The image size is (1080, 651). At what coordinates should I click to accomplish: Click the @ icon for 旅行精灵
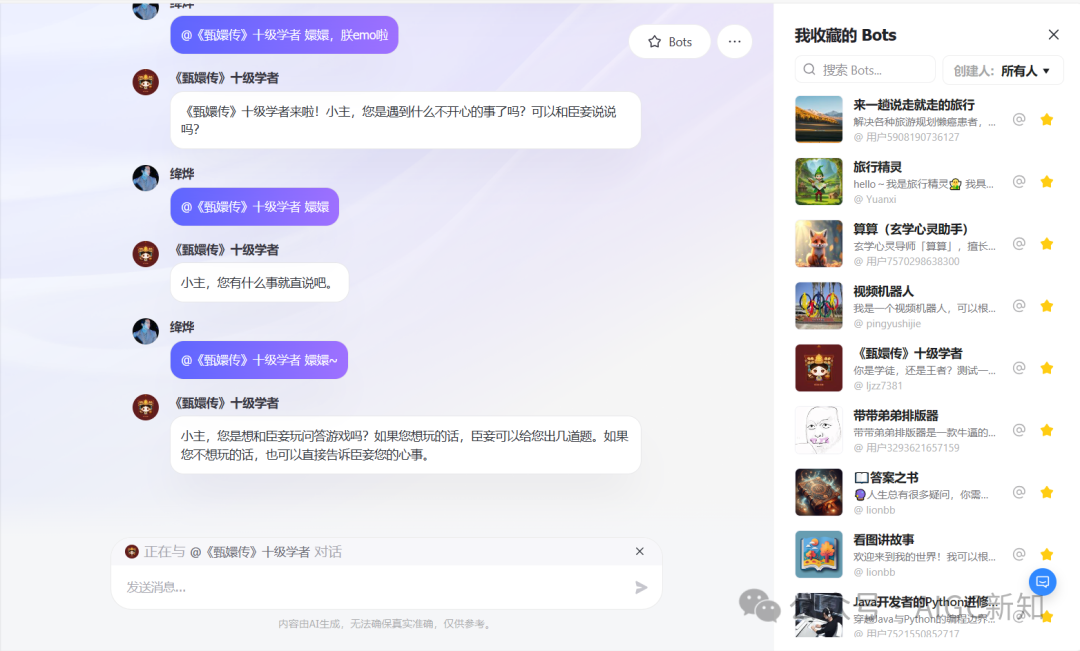(x=1019, y=182)
